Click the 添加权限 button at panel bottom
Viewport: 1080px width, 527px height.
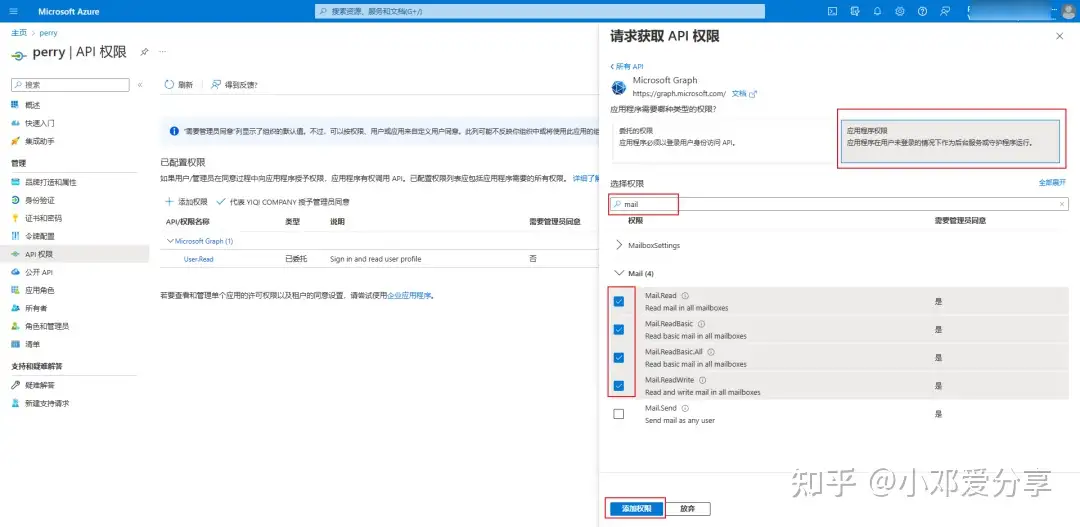[636, 508]
